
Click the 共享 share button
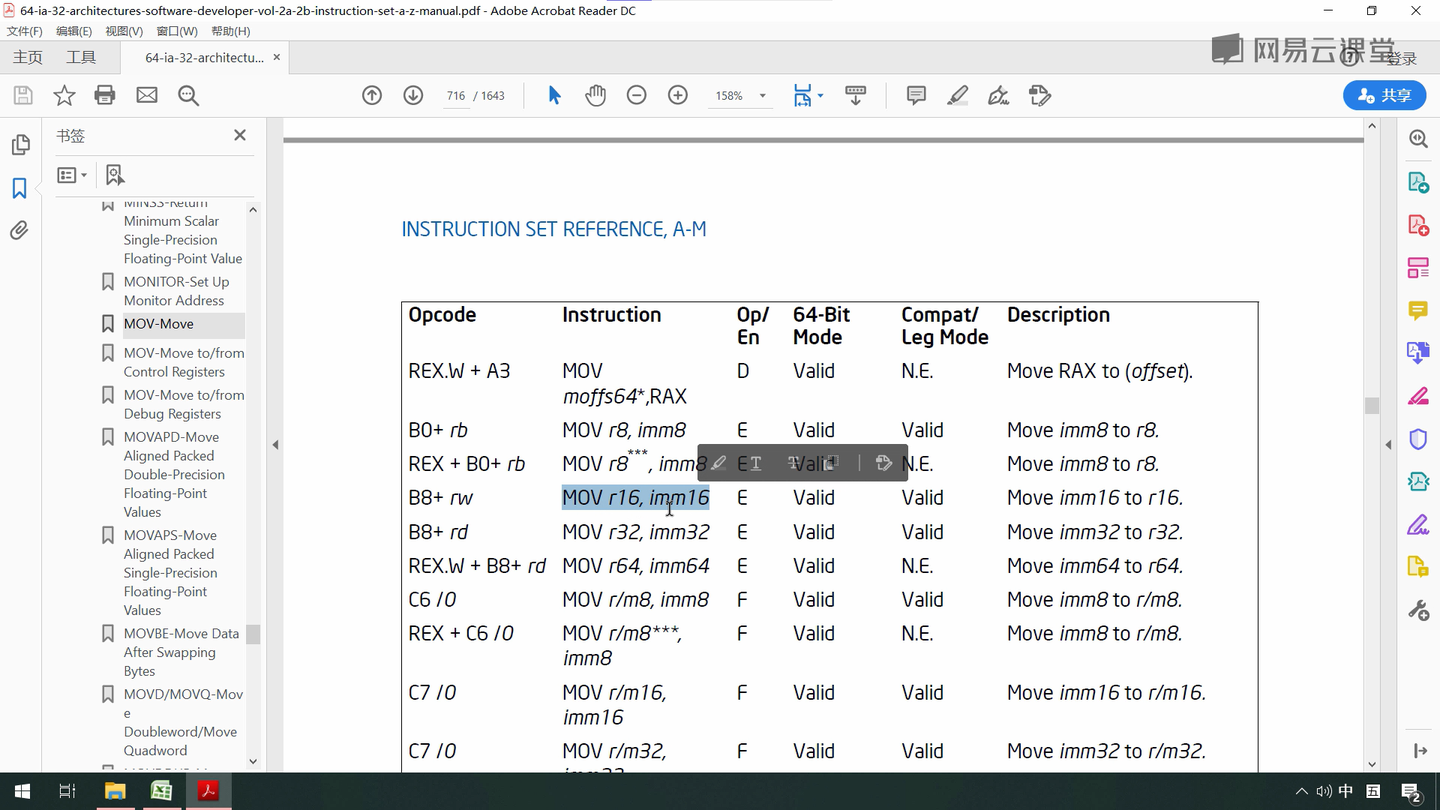coord(1384,95)
